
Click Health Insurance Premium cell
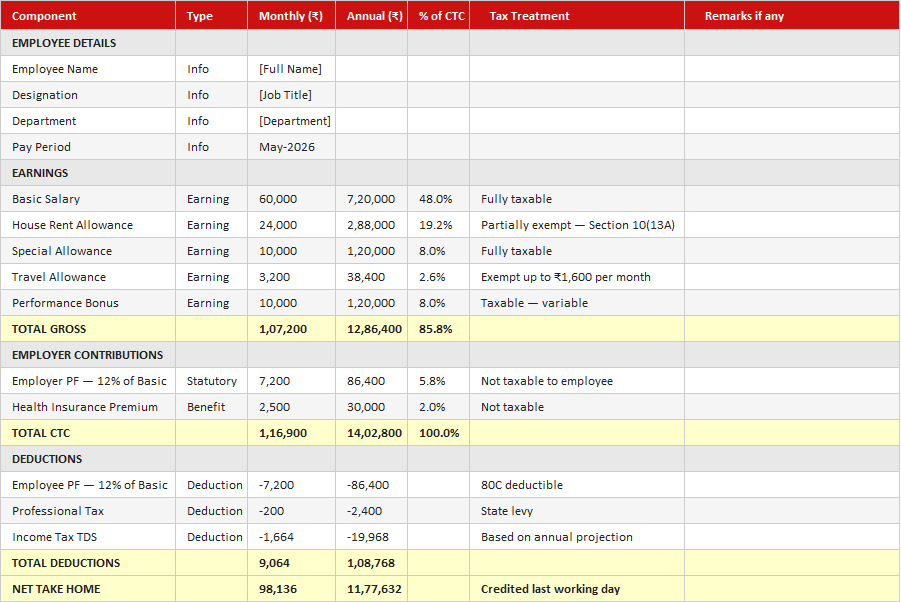[x=88, y=407]
